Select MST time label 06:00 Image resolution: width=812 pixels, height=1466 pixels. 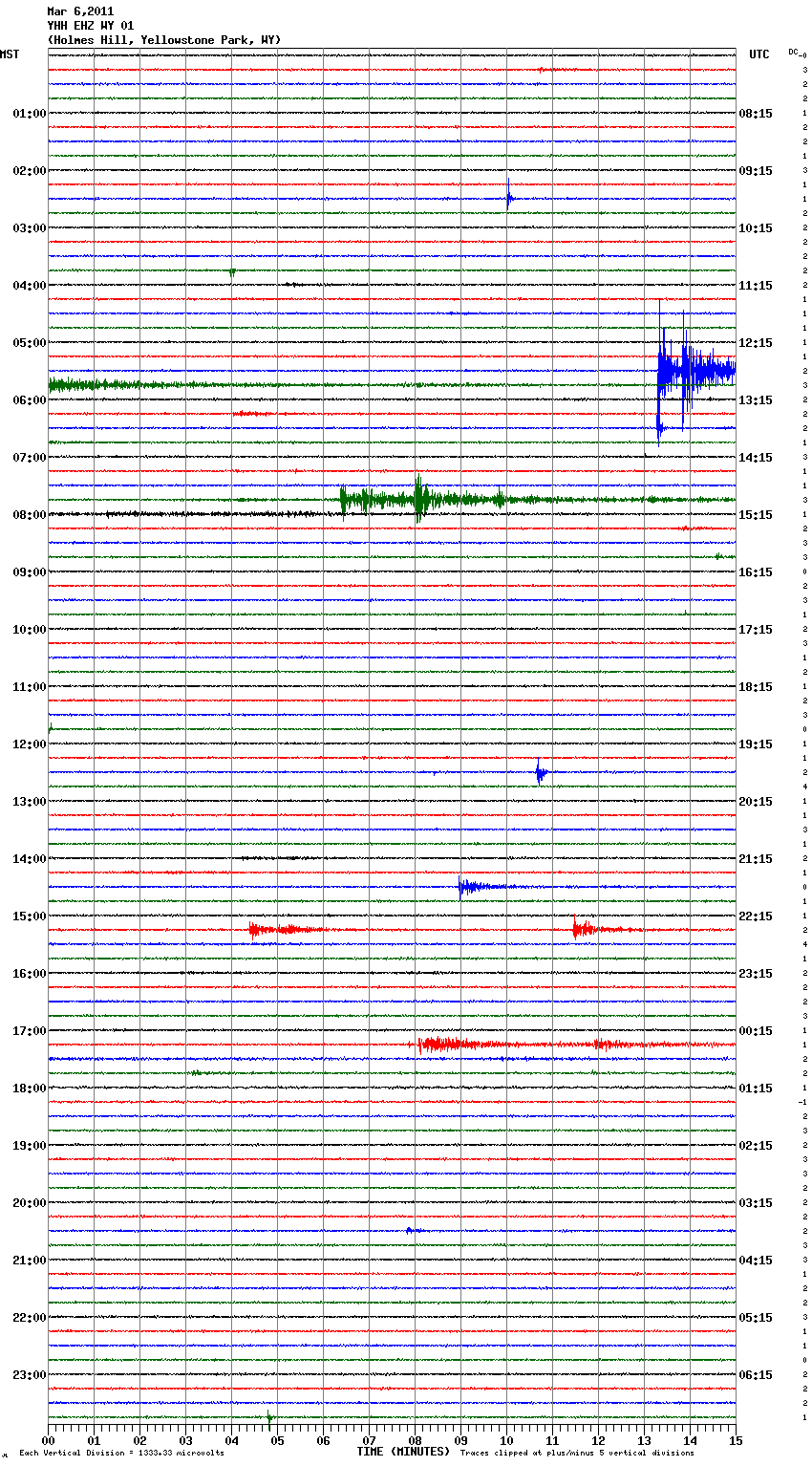coord(30,400)
